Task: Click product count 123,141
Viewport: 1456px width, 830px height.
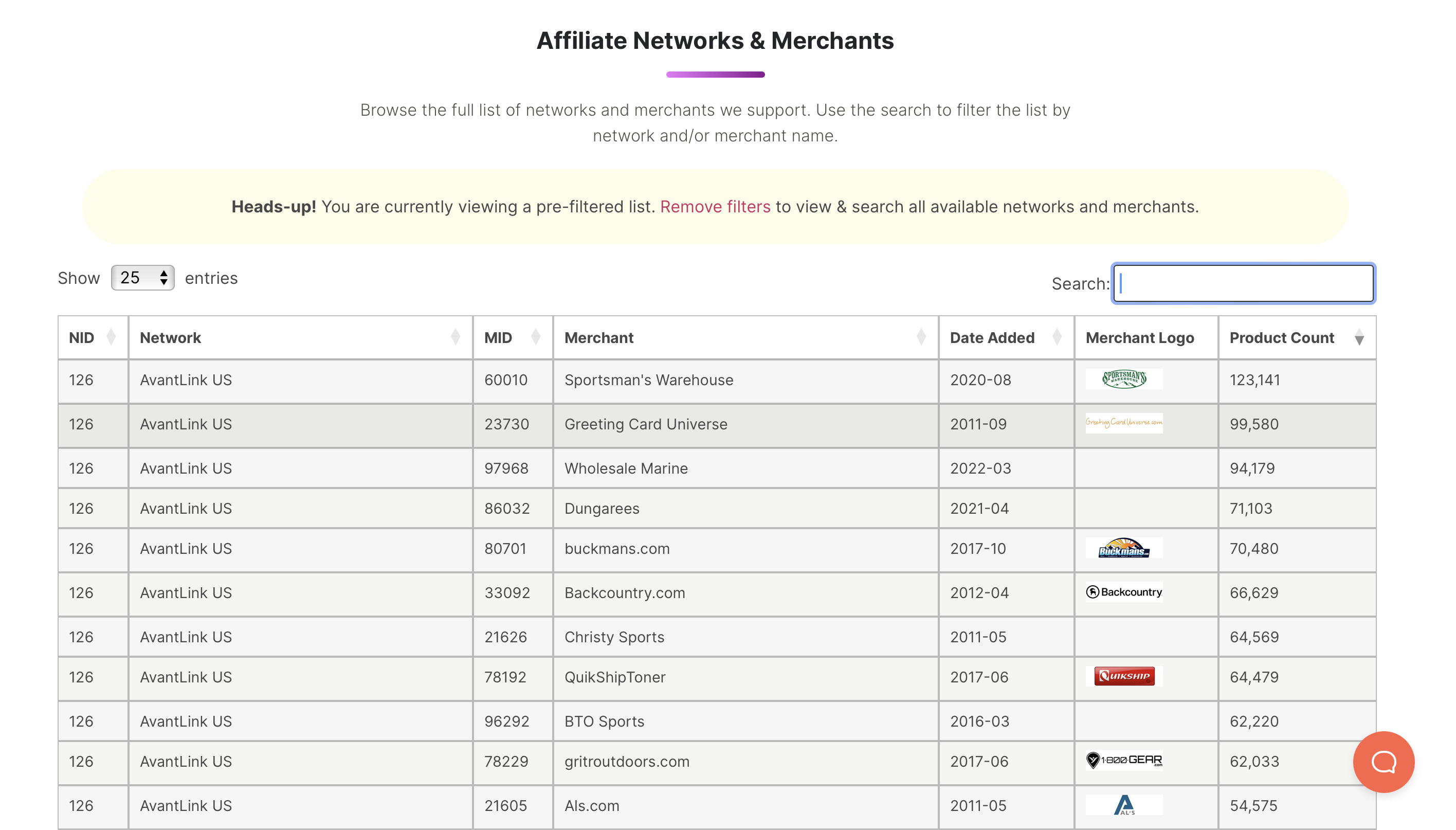Action: [x=1254, y=380]
